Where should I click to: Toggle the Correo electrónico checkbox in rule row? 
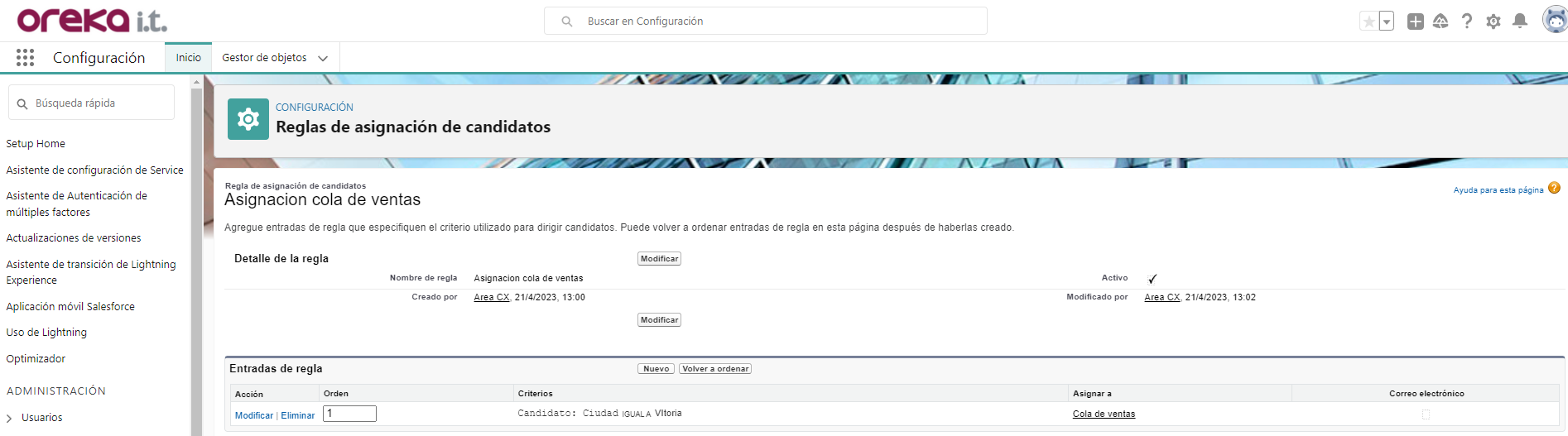tap(1426, 414)
